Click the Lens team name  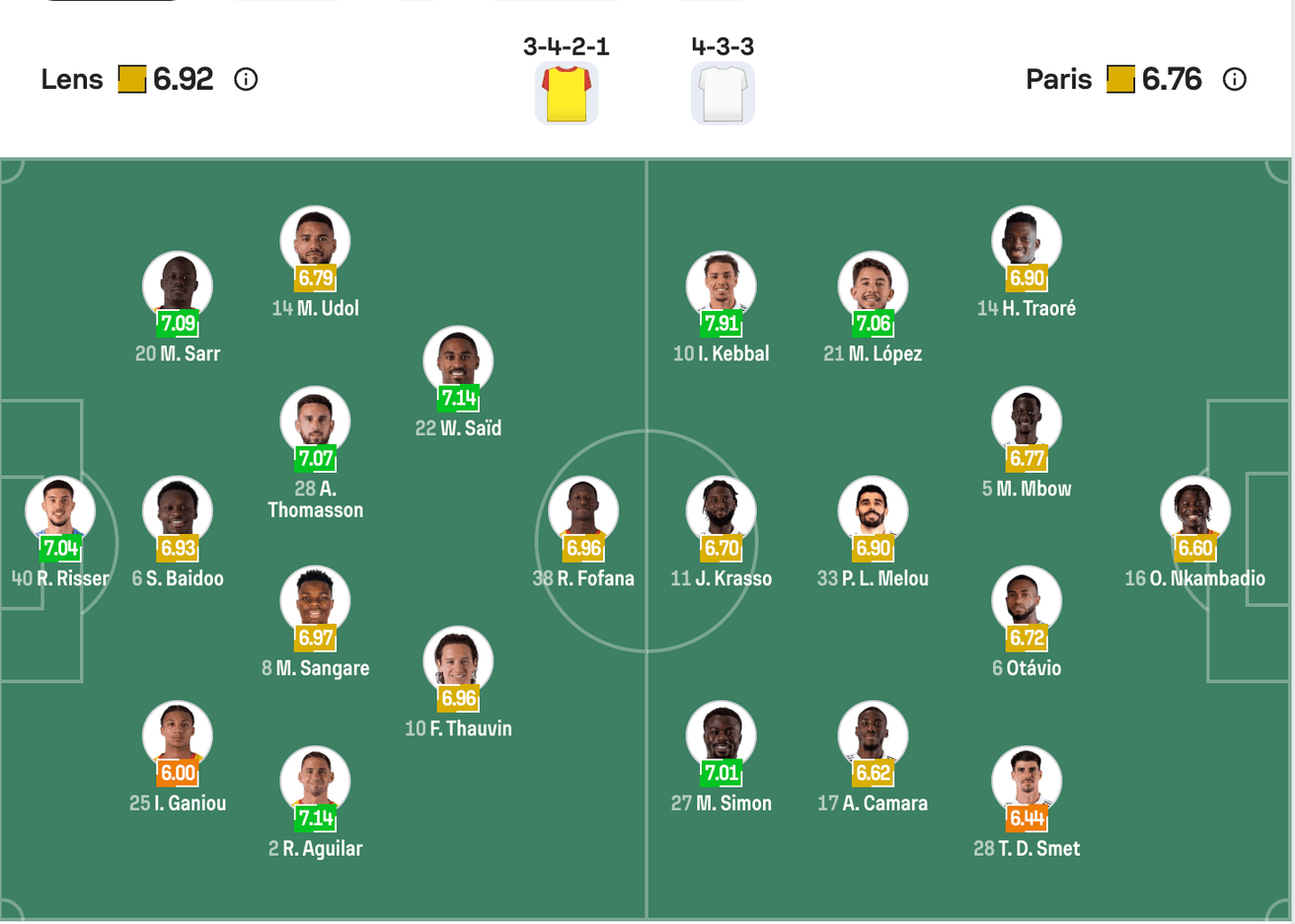tap(72, 80)
